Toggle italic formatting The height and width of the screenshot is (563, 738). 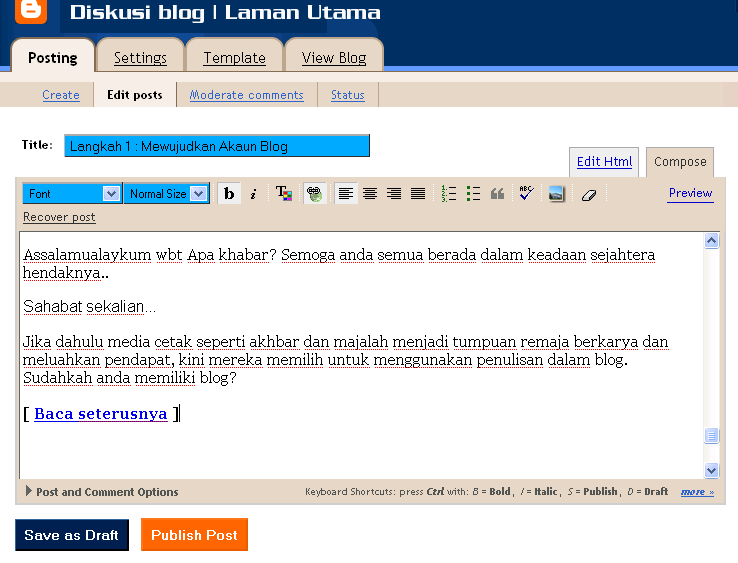253,194
